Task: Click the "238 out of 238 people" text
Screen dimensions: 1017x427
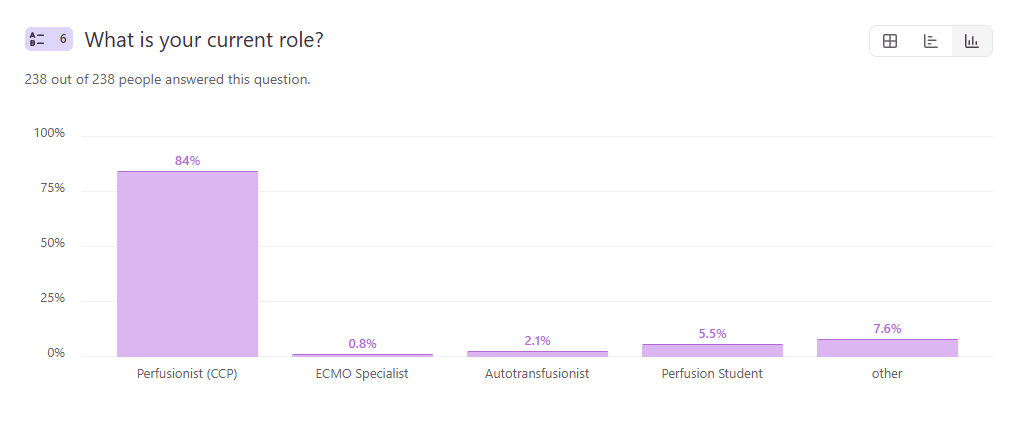Action: click(167, 80)
